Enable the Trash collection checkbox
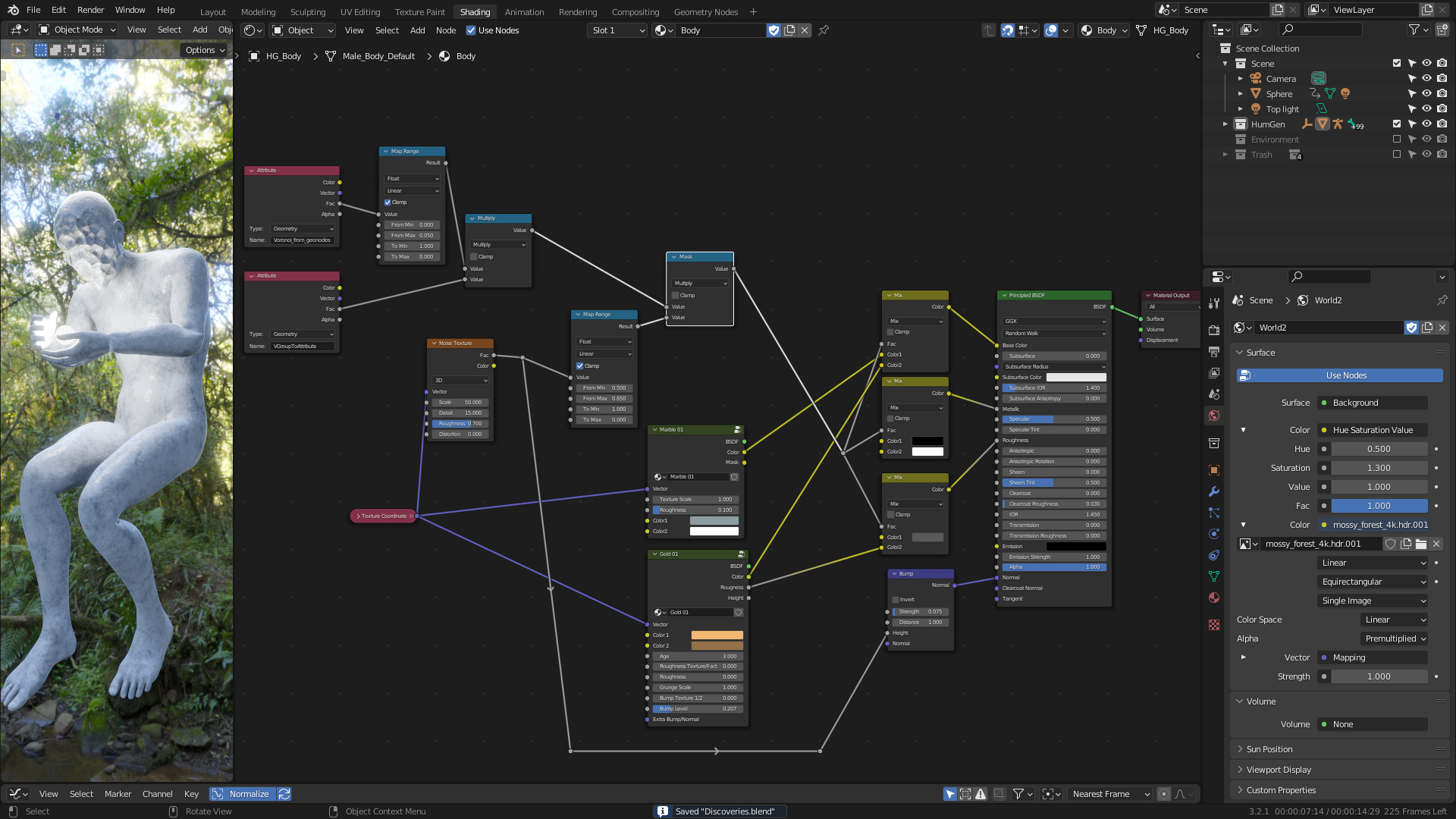The width and height of the screenshot is (1456, 819). coord(1397,155)
